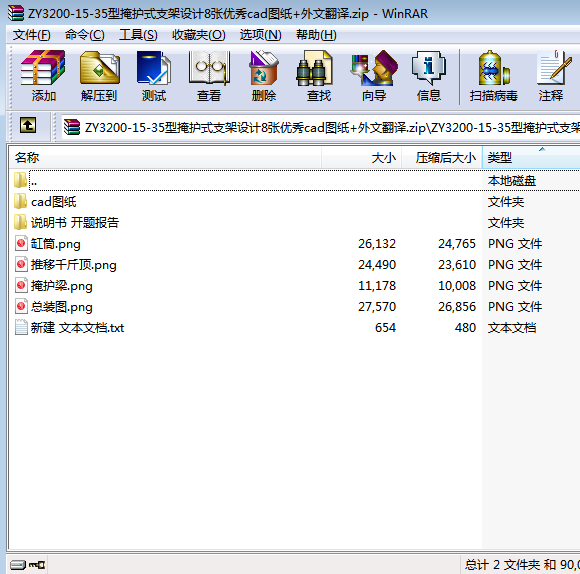Open the Comment (注释) tool

tap(554, 68)
